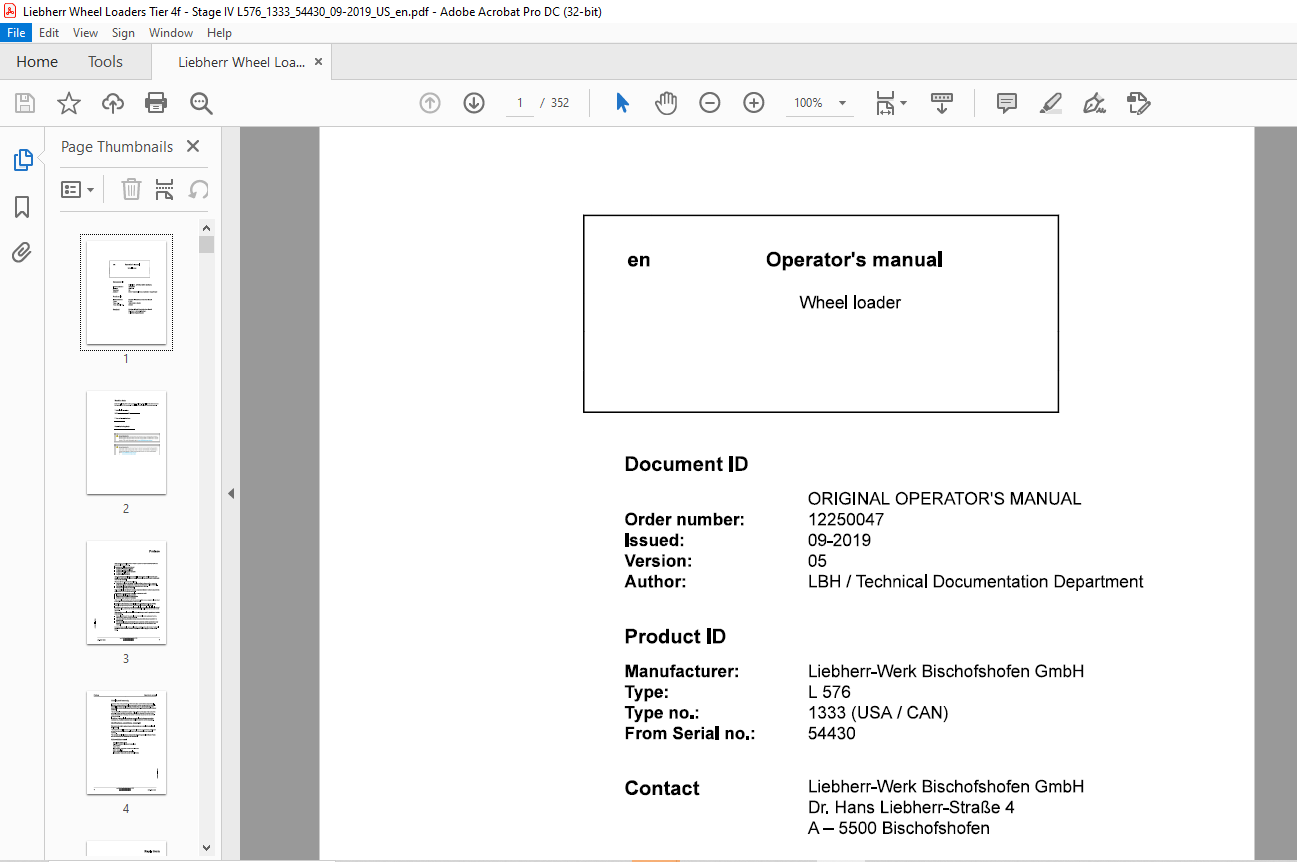Viewport: 1297px width, 862px height.
Task: Click order number value 12250047
Action: 846,519
